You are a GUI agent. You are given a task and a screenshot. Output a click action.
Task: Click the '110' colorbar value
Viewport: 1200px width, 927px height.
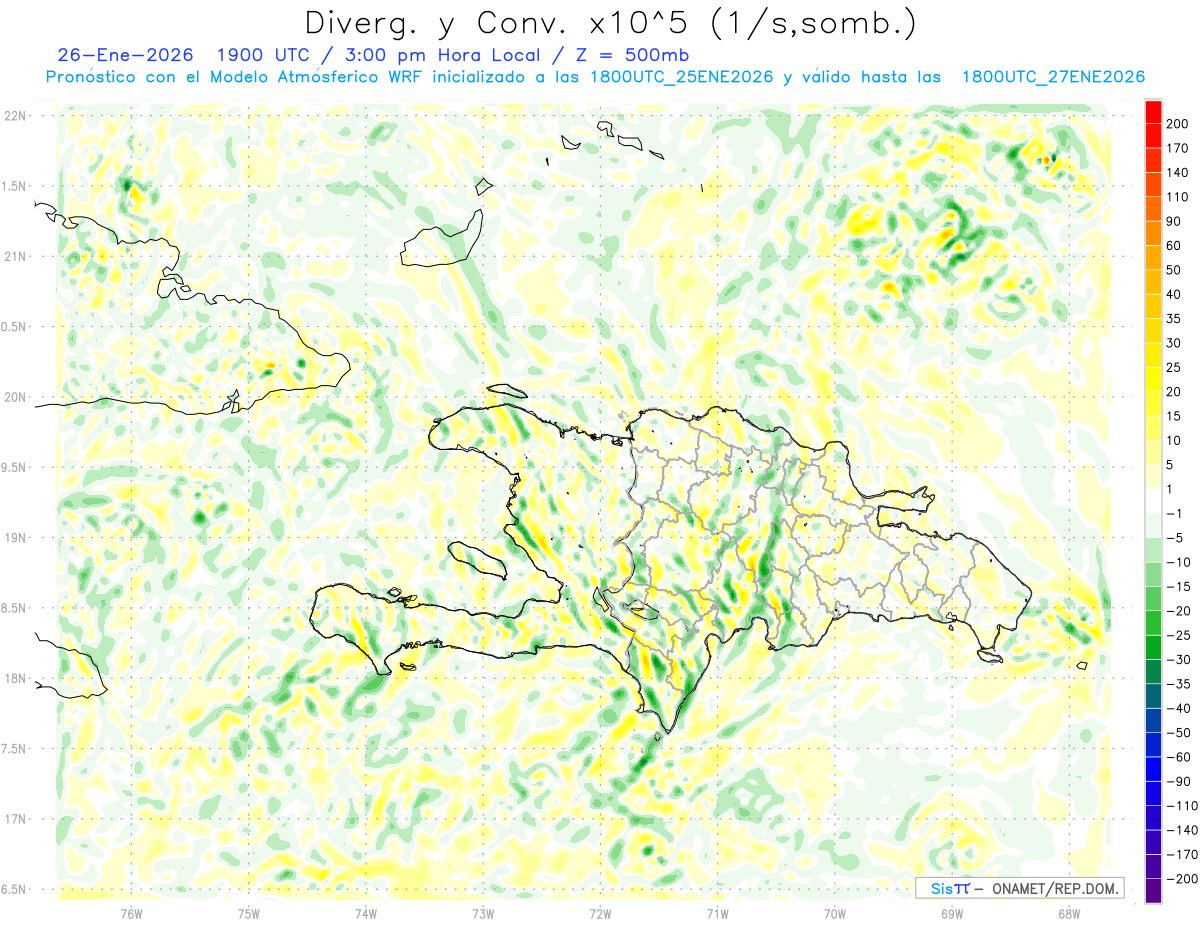click(1179, 197)
